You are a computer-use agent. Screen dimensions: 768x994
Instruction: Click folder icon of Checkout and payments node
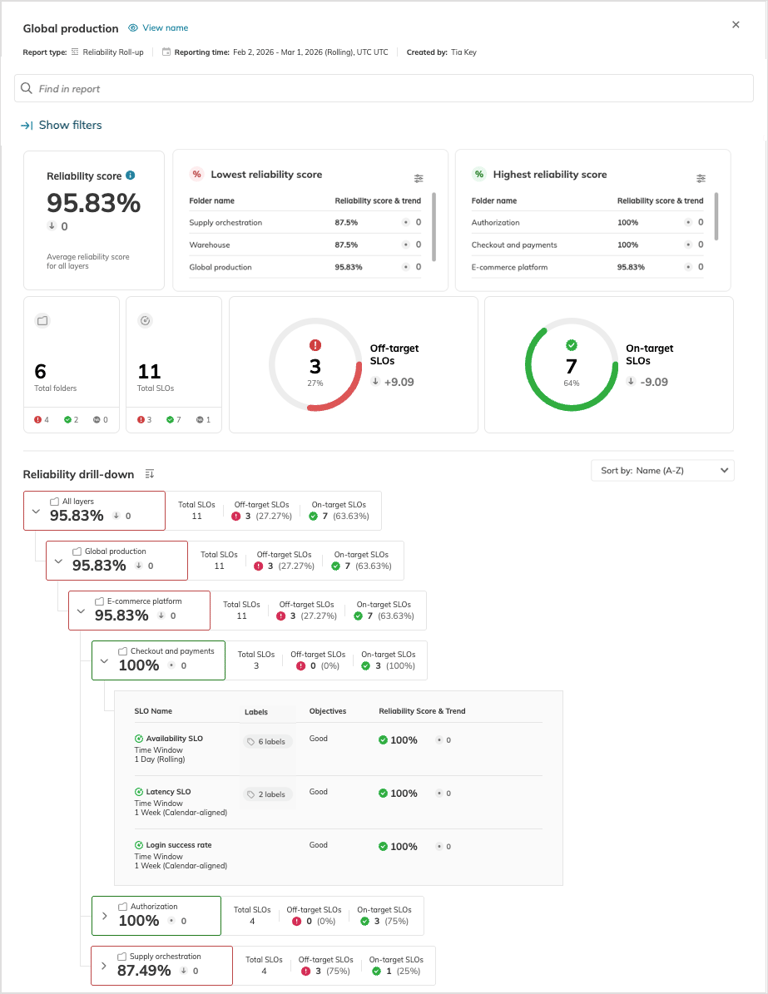(x=122, y=651)
